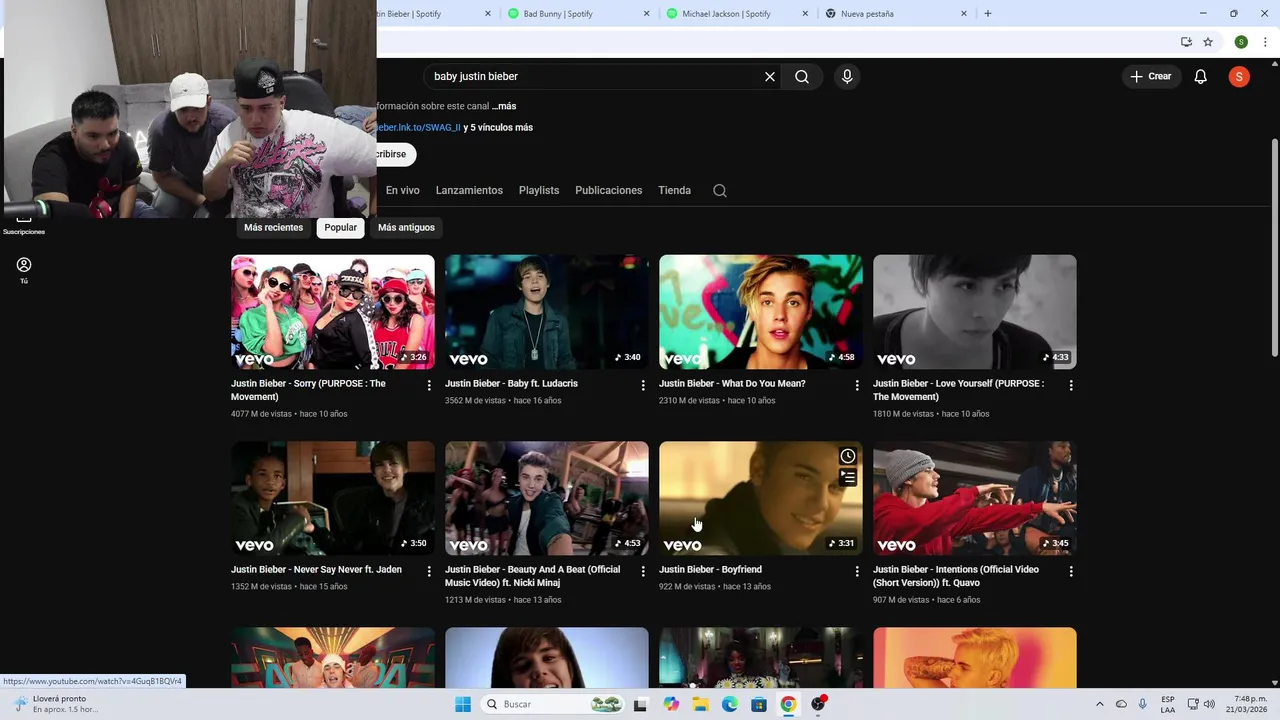
Task: Select the Popular filter chip
Action: coord(340,228)
